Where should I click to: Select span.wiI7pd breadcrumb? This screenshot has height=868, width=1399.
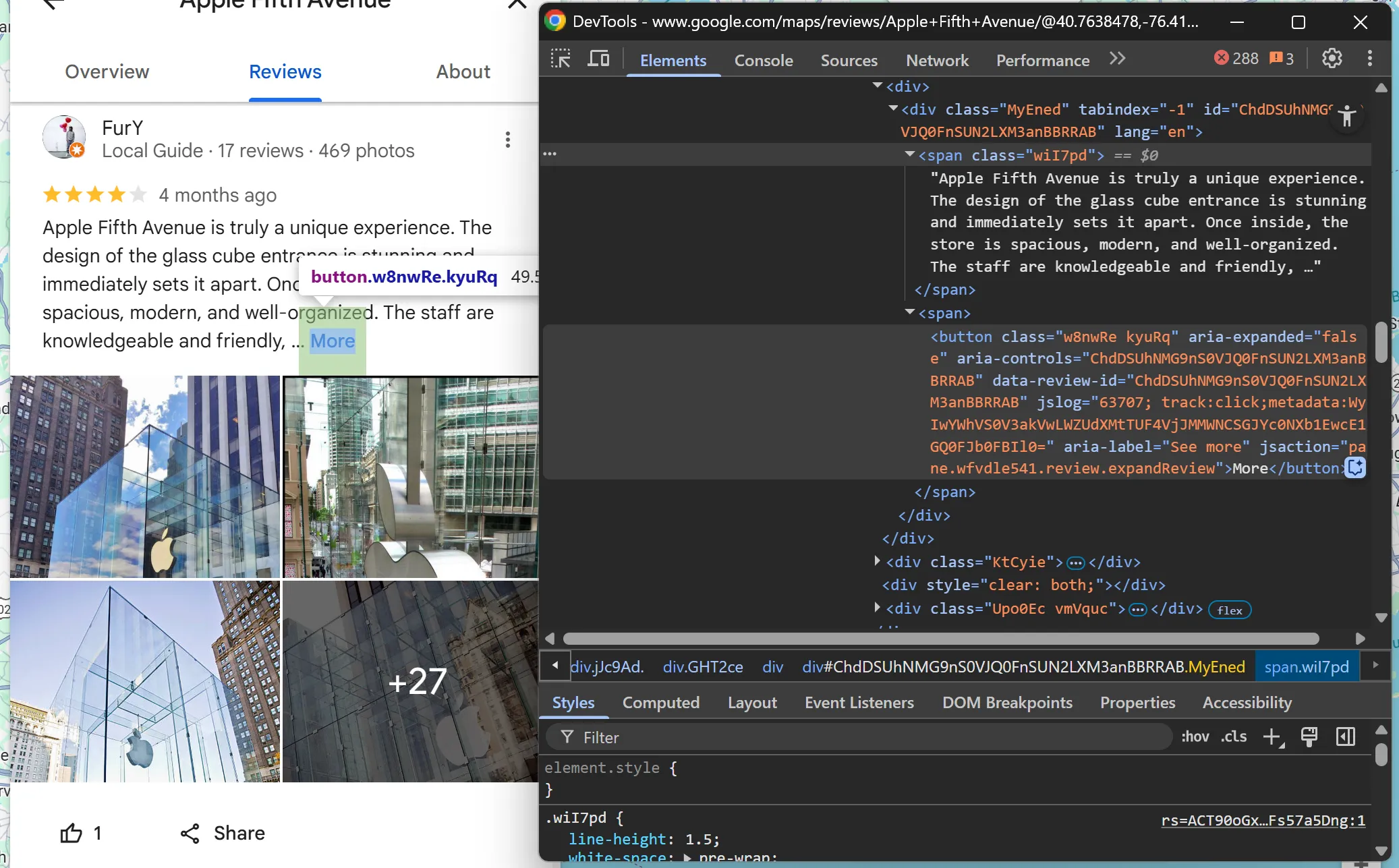click(x=1307, y=667)
